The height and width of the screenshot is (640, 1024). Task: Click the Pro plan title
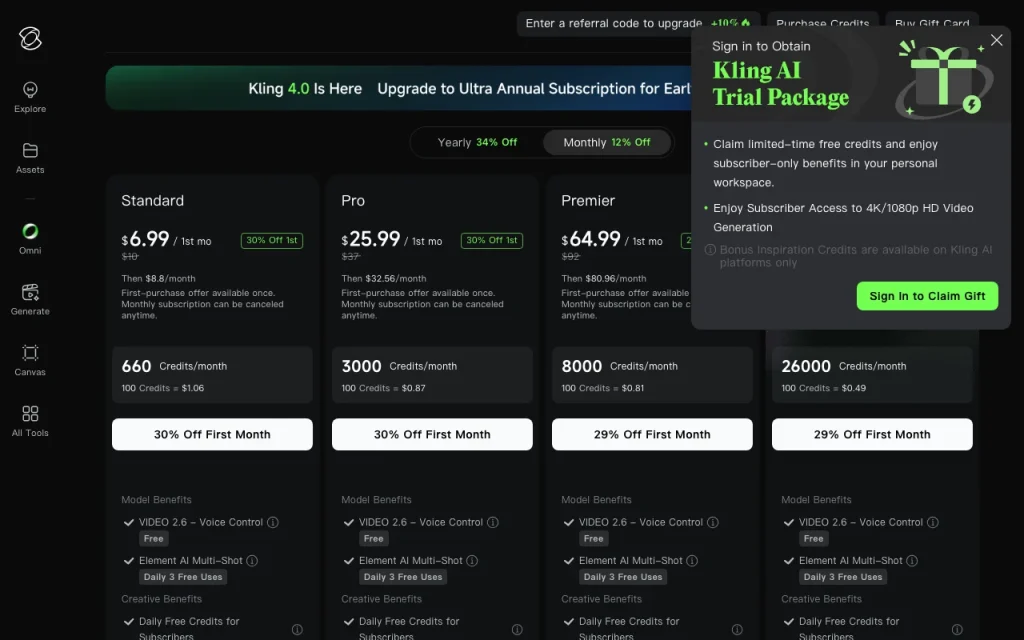(x=353, y=200)
